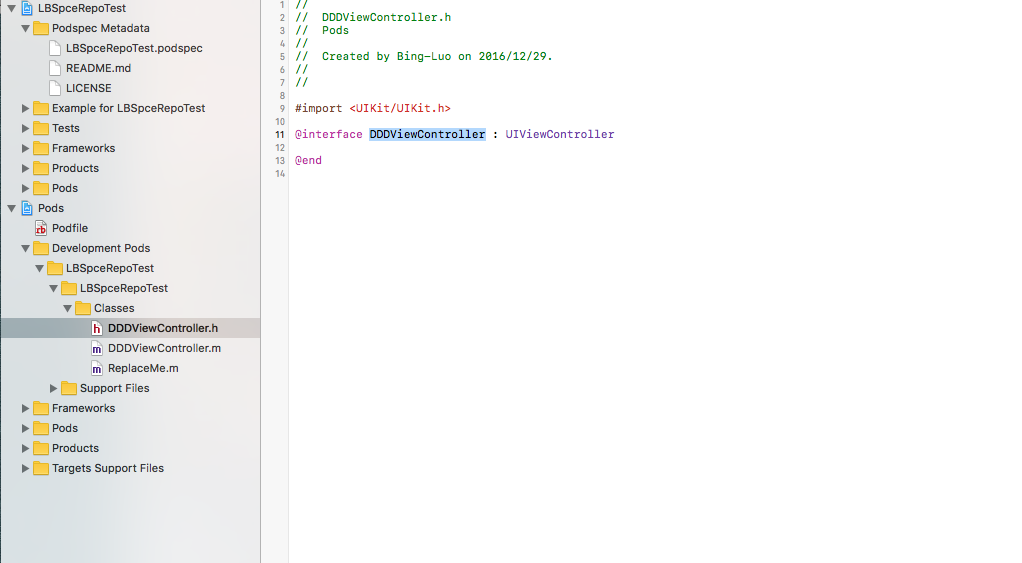Collapse the Development Pods group
Screen dimensions: 1022x563
(26, 248)
